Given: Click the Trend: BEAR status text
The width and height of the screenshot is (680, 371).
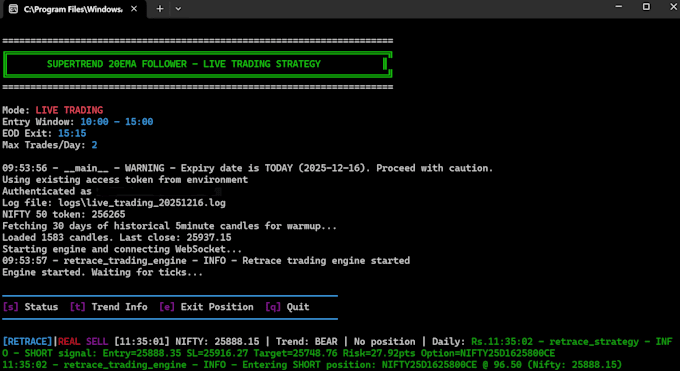Looking at the screenshot, I should pyautogui.click(x=307, y=341).
